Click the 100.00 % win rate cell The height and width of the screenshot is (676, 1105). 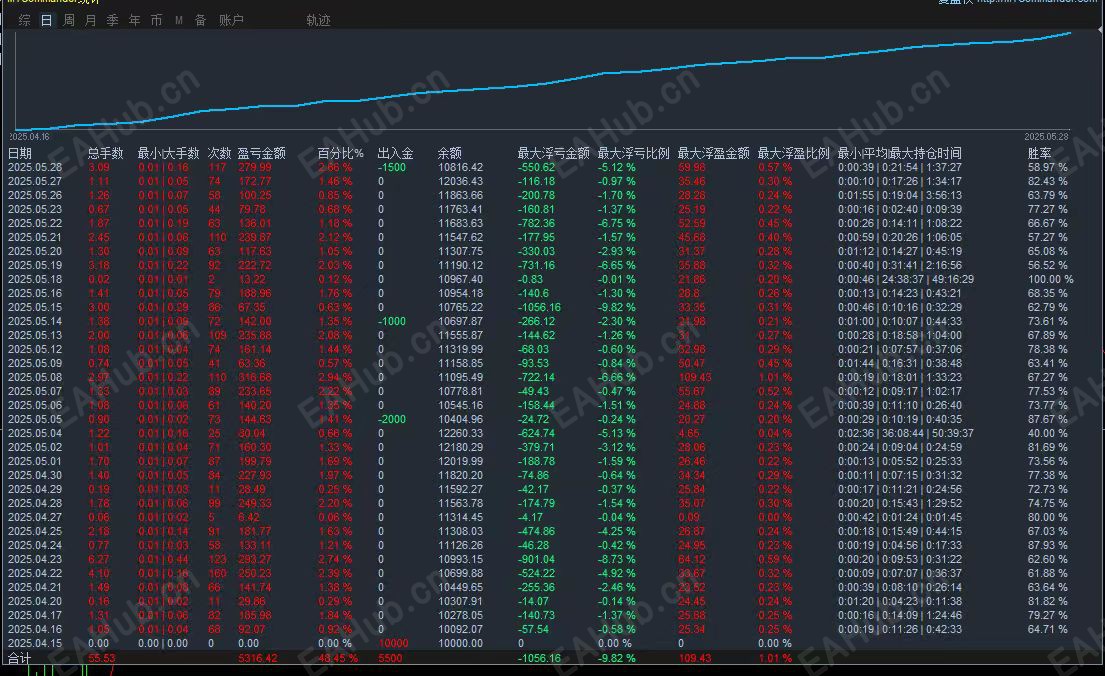tap(1050, 279)
